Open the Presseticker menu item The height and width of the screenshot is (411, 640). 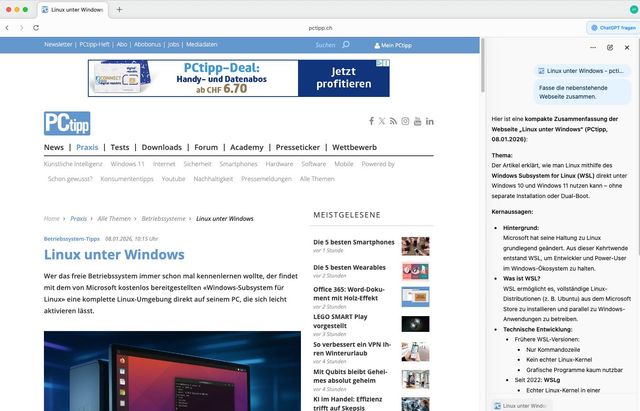point(298,147)
